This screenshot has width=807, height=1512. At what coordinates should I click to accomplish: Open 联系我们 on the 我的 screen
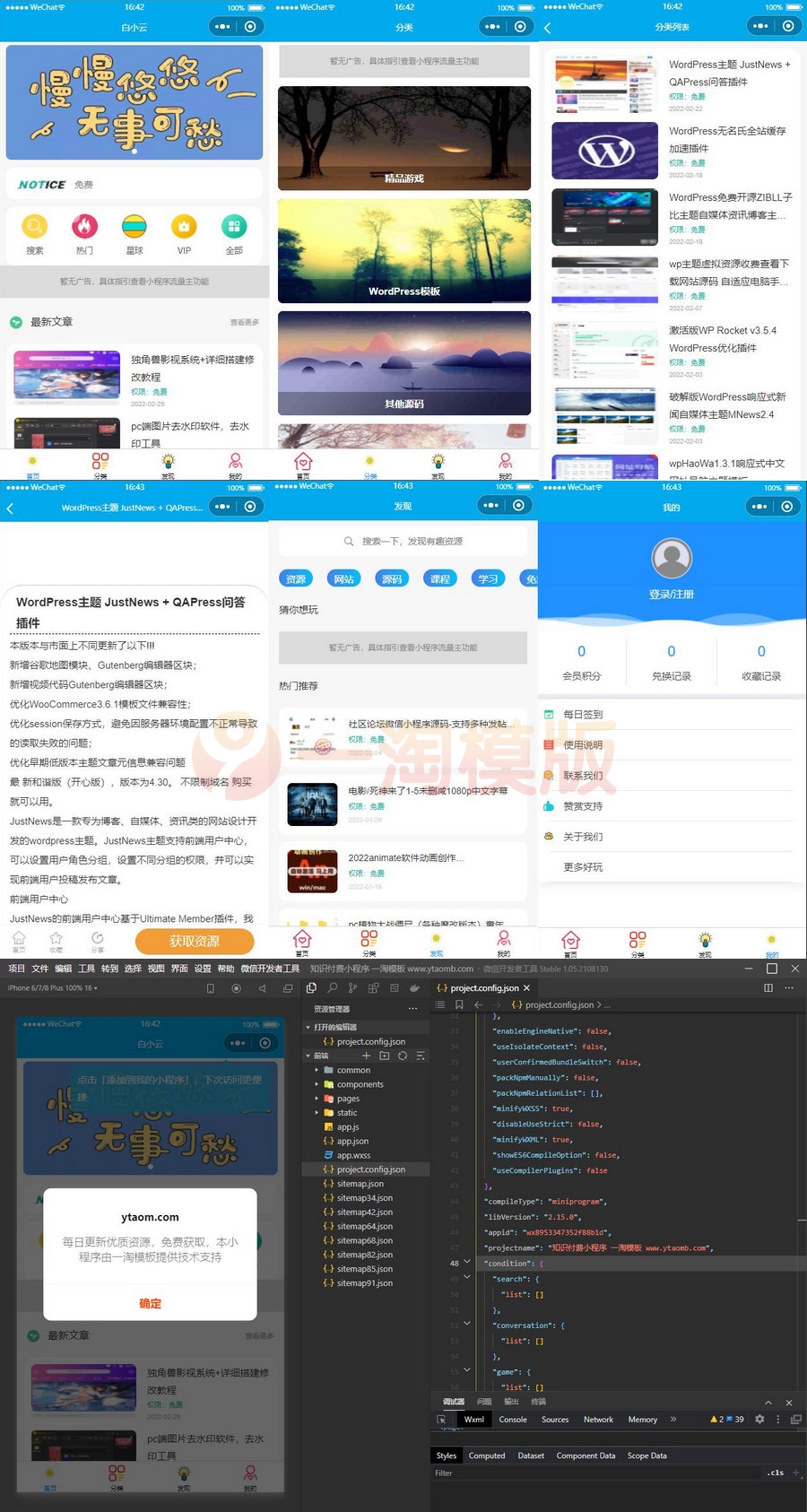672,776
